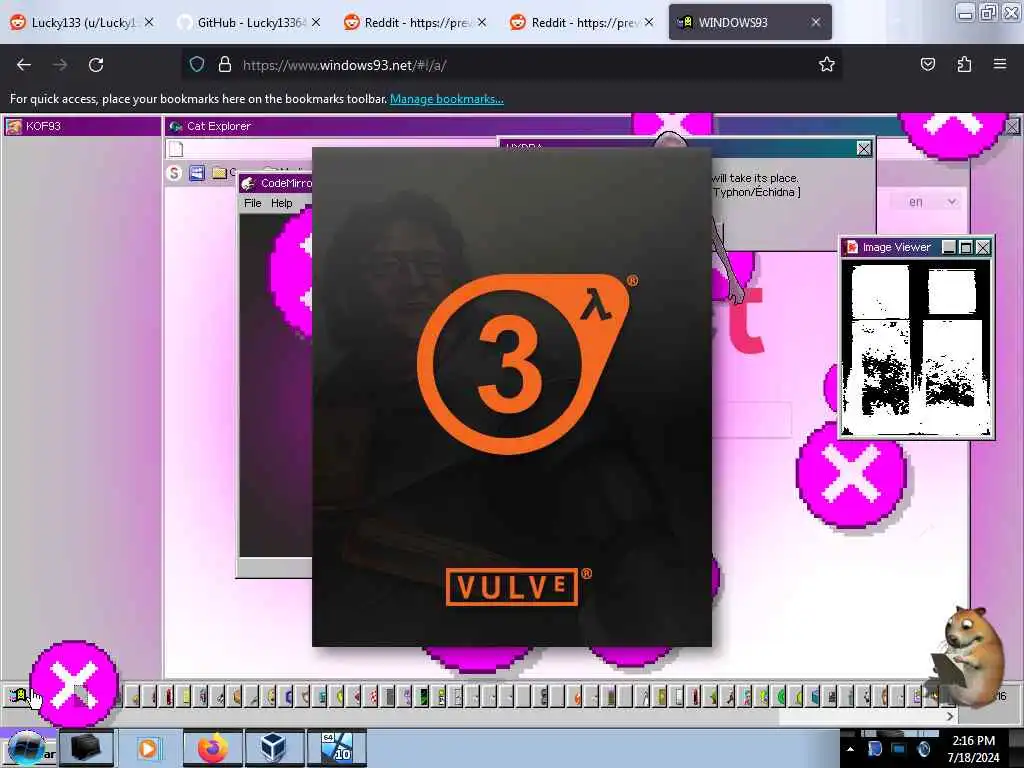Image resolution: width=1024 pixels, height=768 pixels.
Task: Minimize the Image Viewer window
Action: [948, 248]
